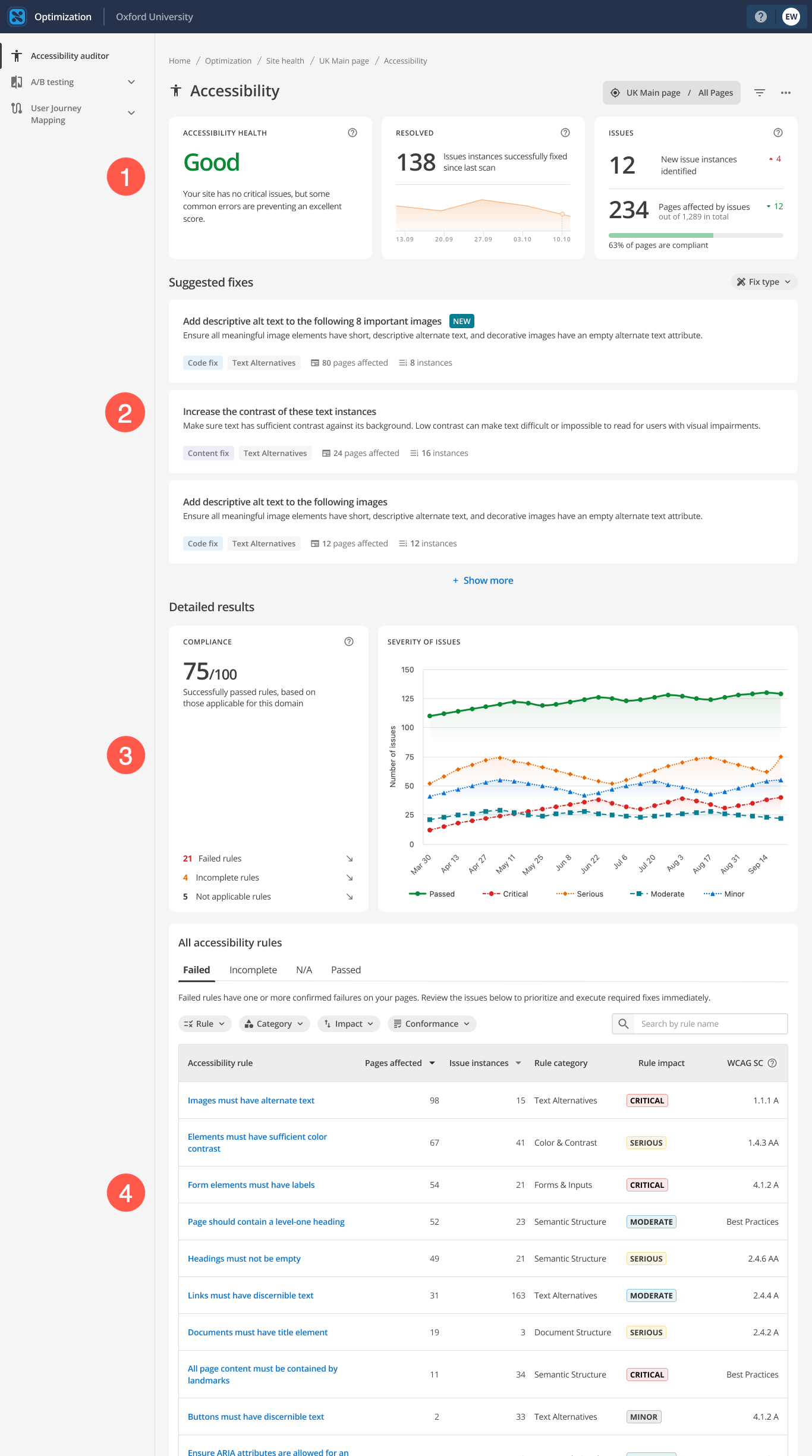Open the Rule filter dropdown

point(204,1024)
